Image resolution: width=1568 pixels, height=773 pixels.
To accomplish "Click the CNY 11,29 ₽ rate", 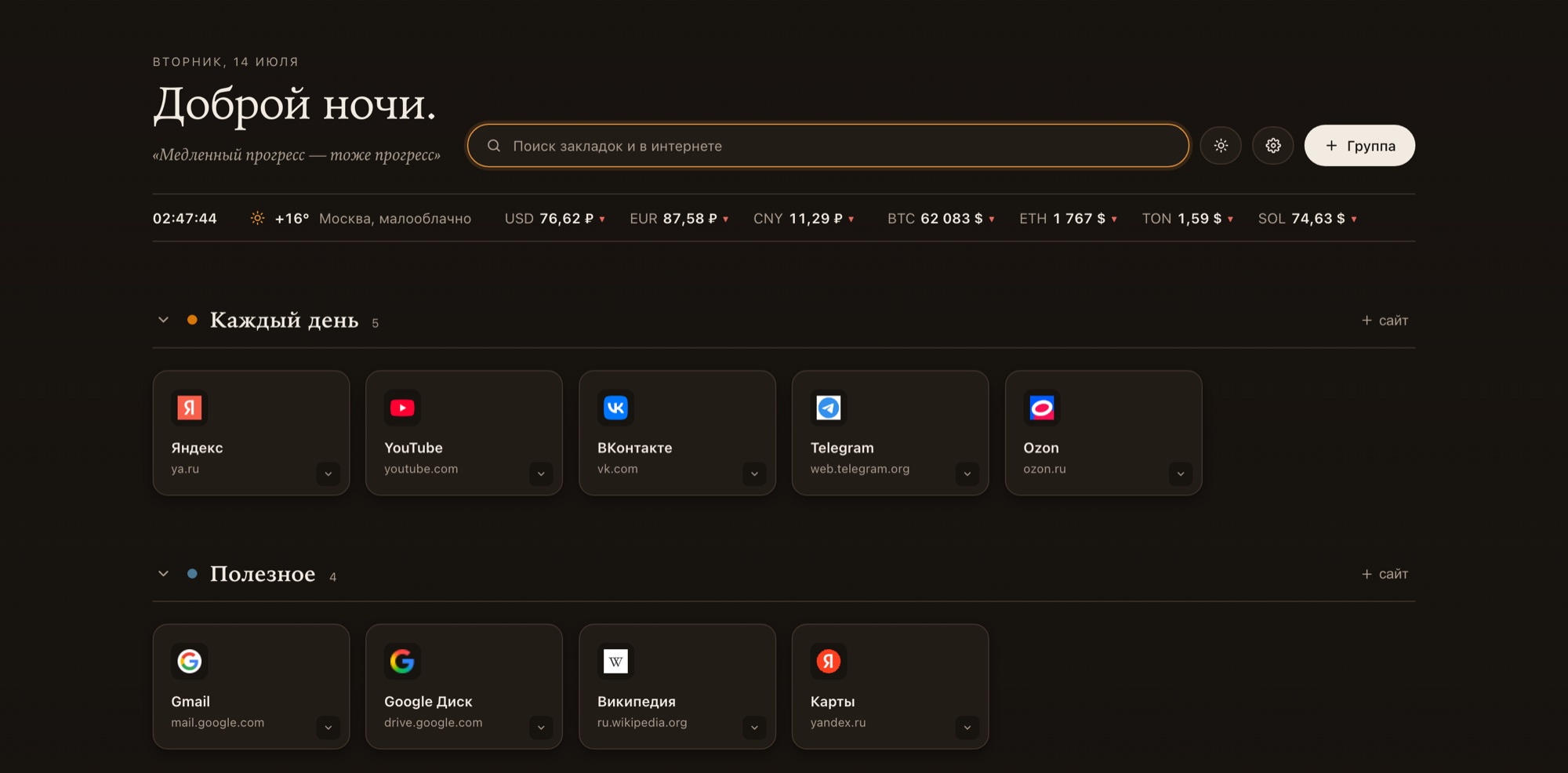I will [804, 219].
